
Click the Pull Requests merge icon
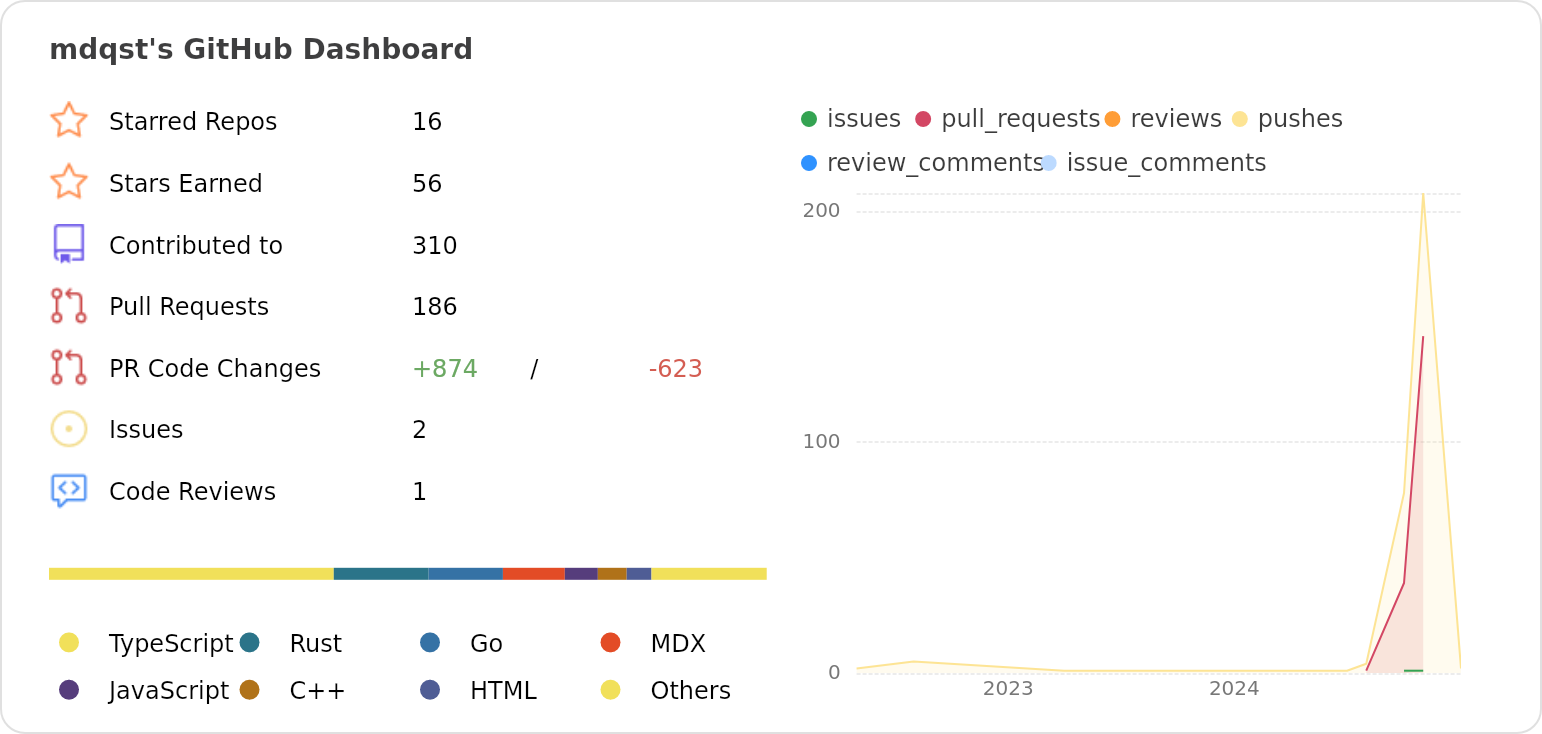click(68, 306)
